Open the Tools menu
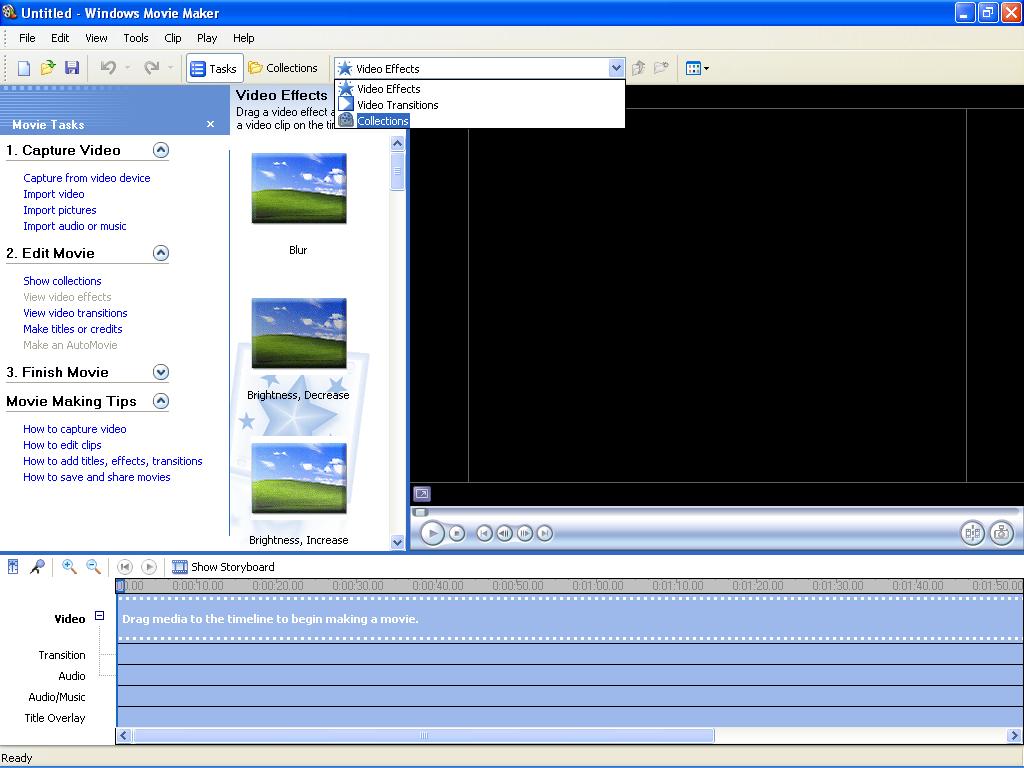1024x768 pixels. point(136,38)
